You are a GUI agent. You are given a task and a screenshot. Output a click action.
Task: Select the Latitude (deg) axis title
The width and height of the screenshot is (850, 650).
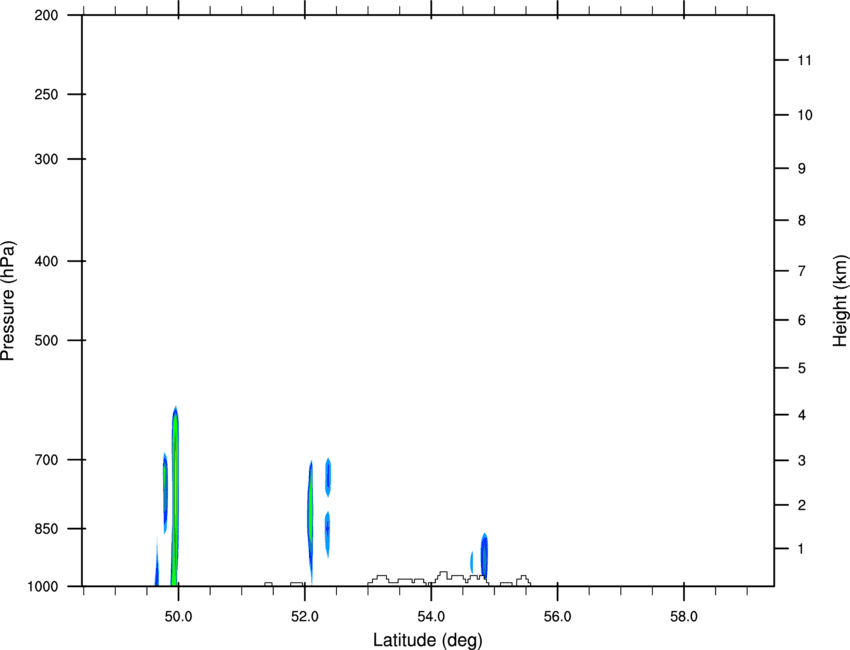428,640
